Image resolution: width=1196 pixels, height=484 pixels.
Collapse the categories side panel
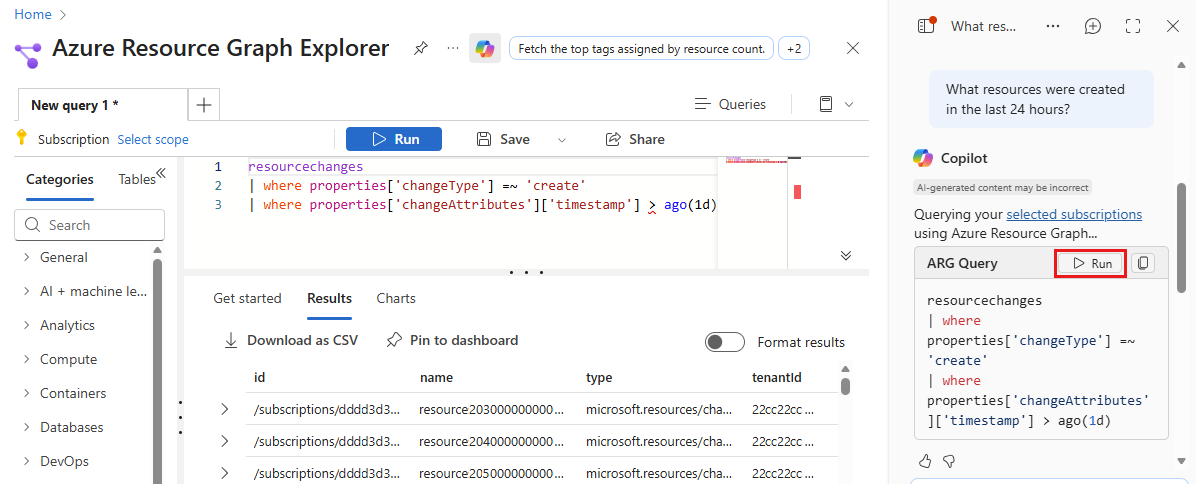click(x=162, y=173)
